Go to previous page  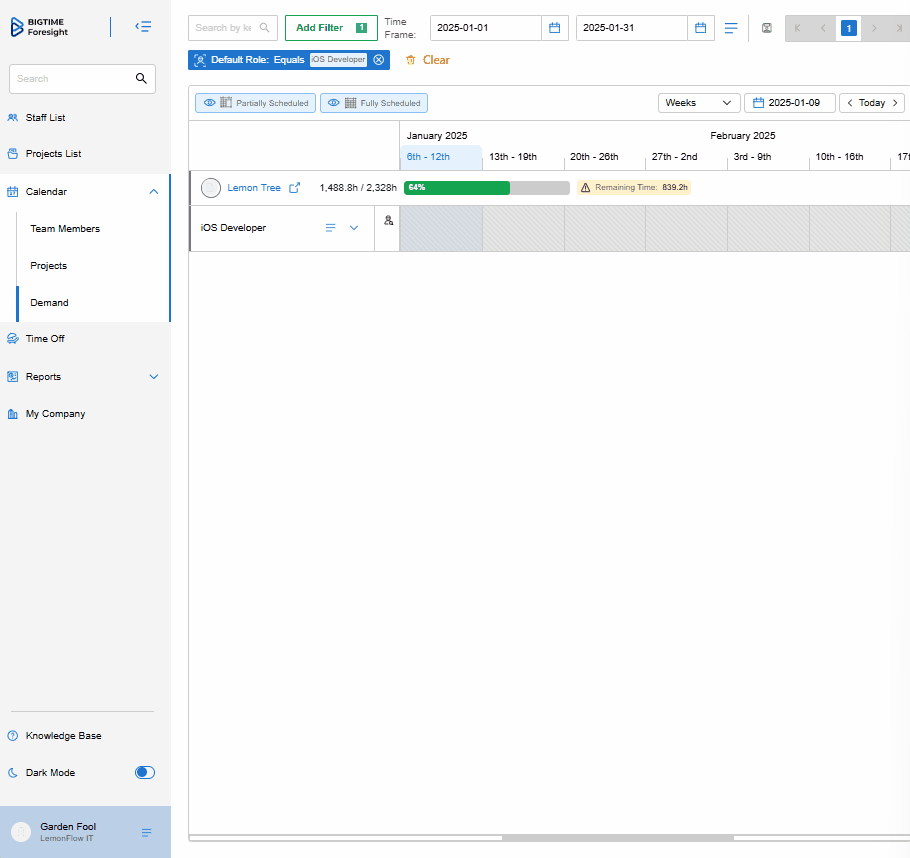[x=823, y=28]
